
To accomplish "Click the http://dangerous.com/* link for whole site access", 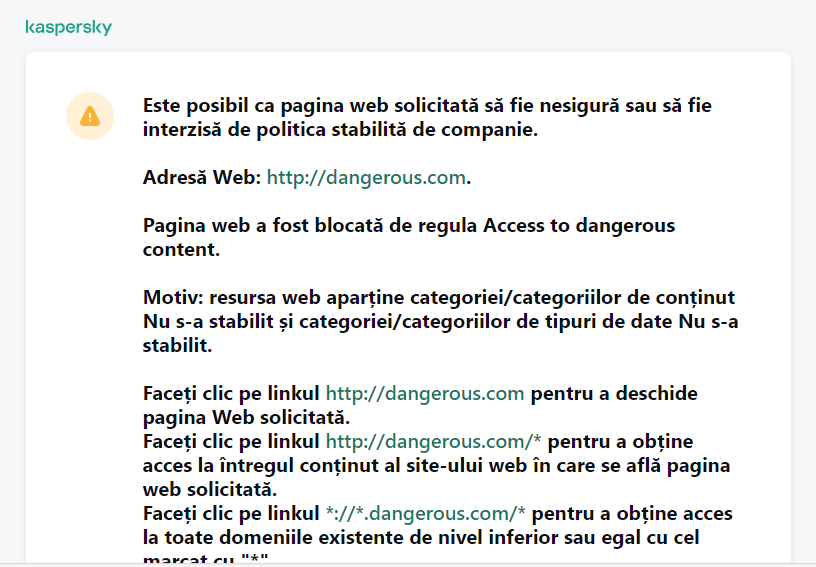I will tap(434, 441).
